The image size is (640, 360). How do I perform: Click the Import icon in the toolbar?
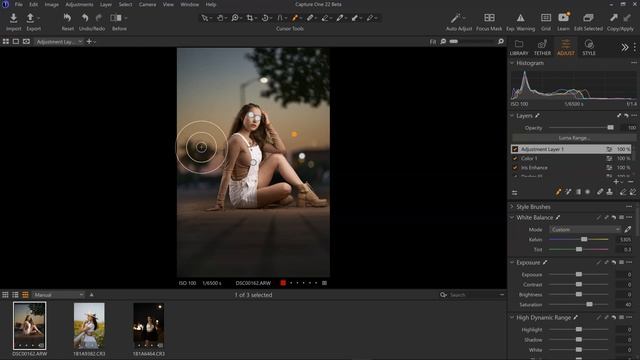pyautogui.click(x=13, y=18)
